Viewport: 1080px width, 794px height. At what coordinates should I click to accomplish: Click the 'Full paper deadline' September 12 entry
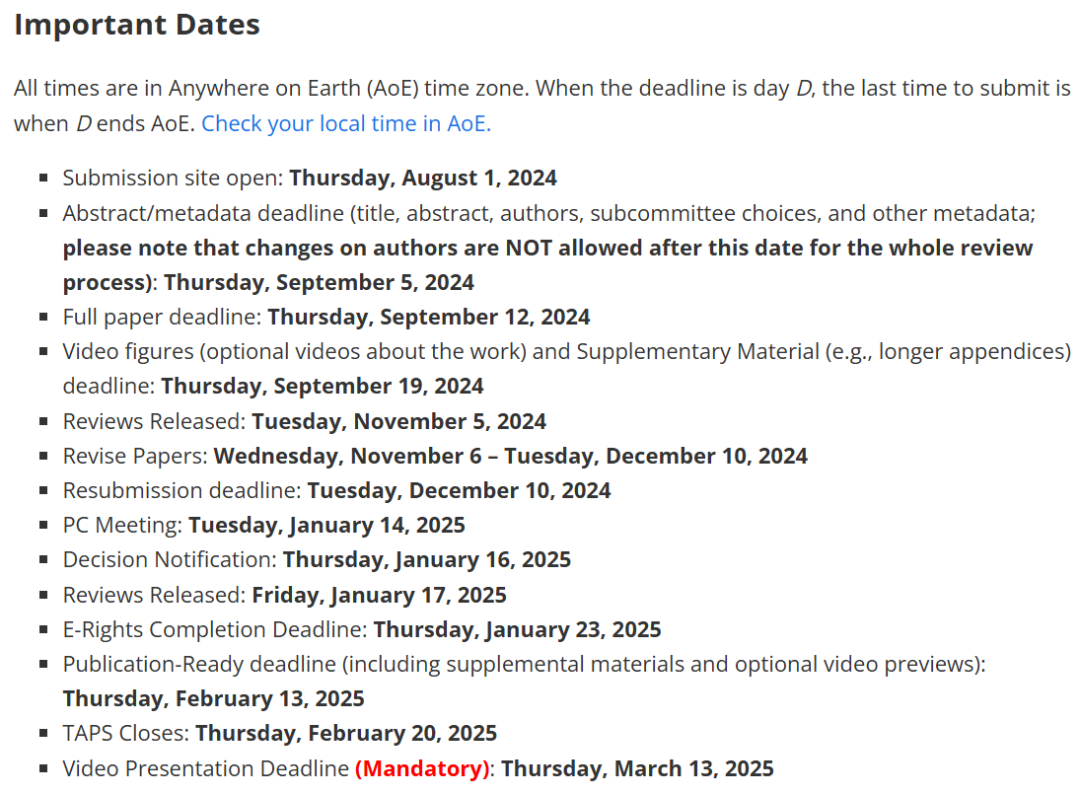(326, 317)
